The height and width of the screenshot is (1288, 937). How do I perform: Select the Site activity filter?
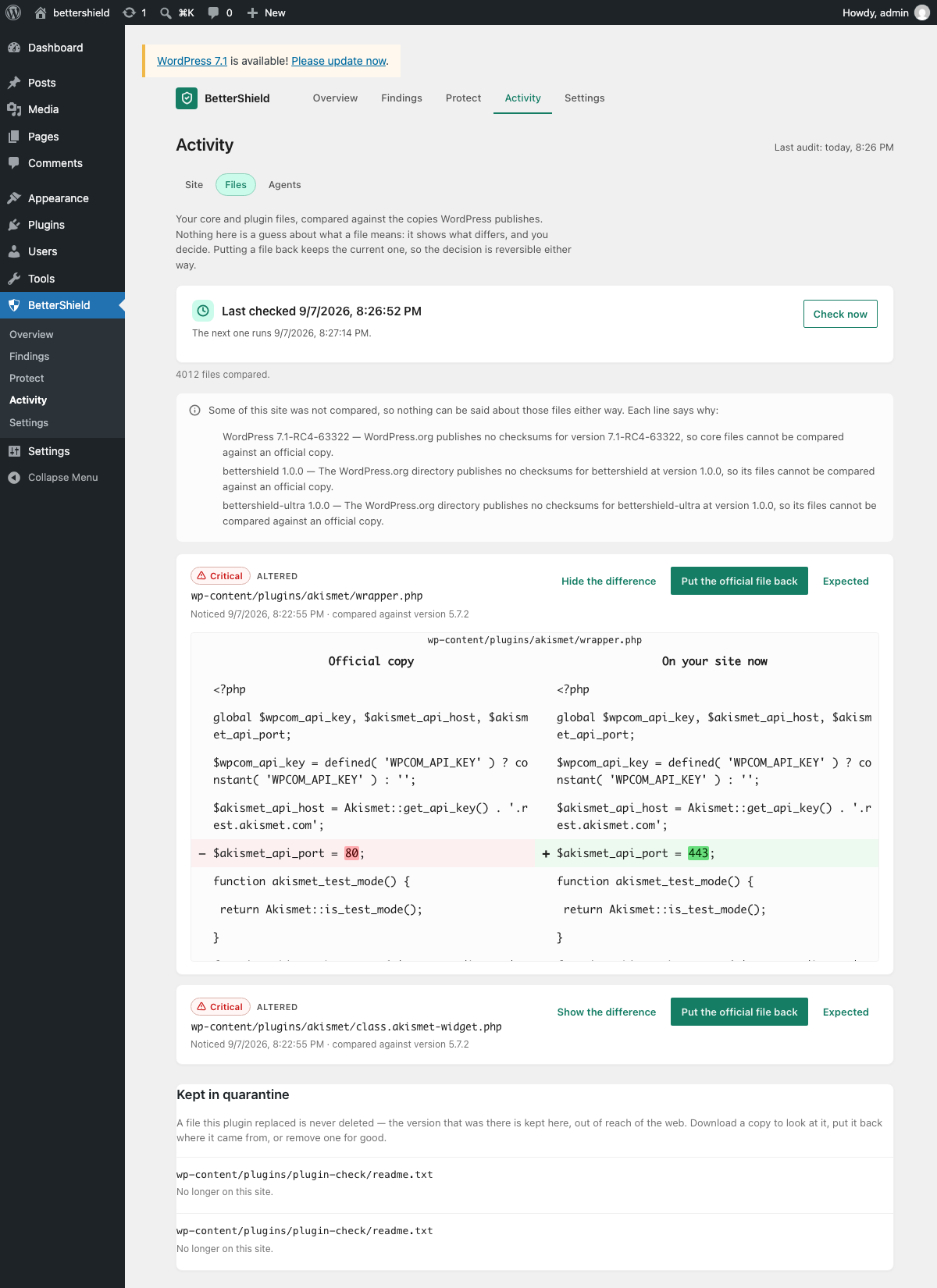point(194,185)
